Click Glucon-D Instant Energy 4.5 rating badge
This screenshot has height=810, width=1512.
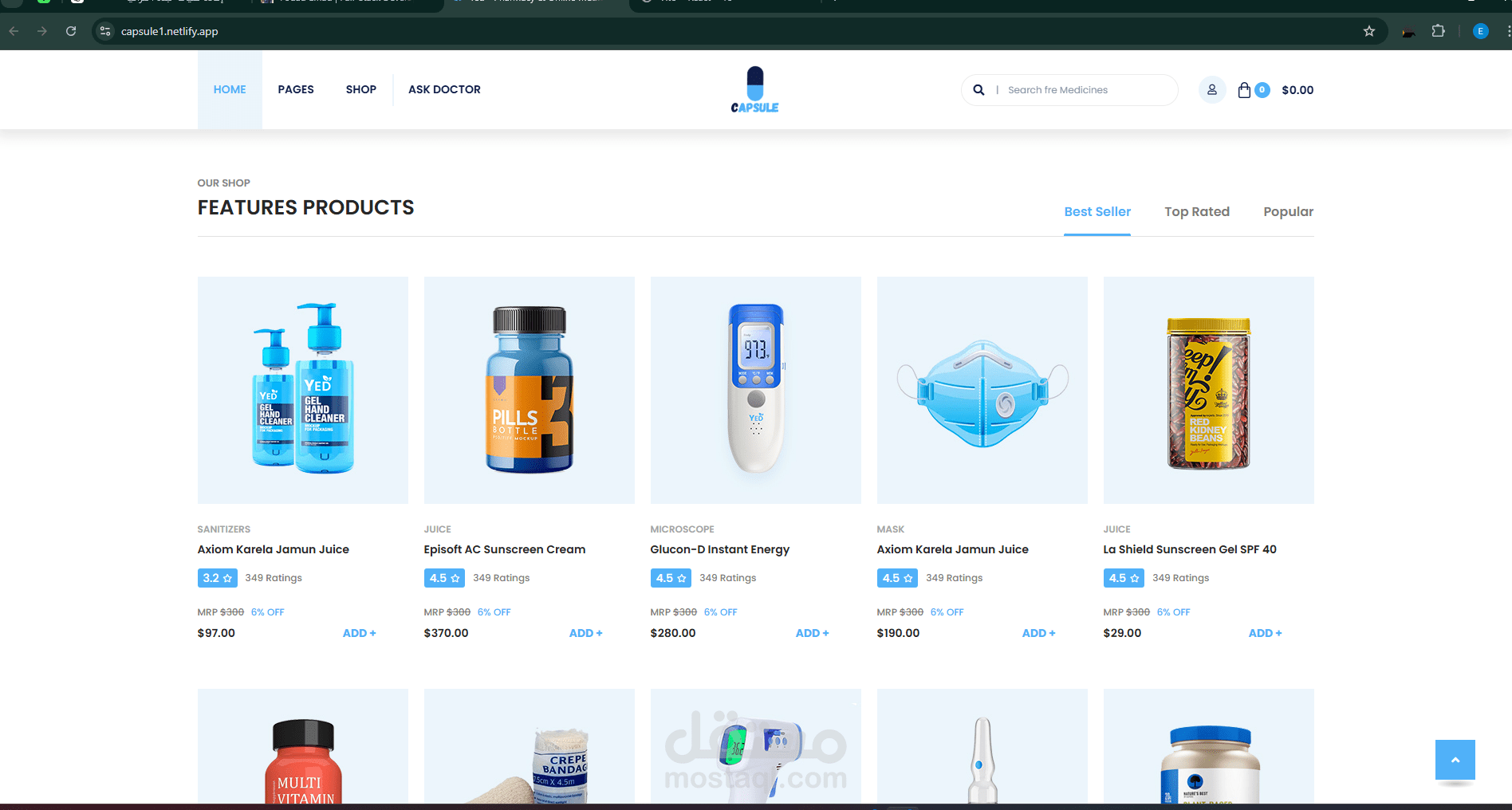(671, 578)
